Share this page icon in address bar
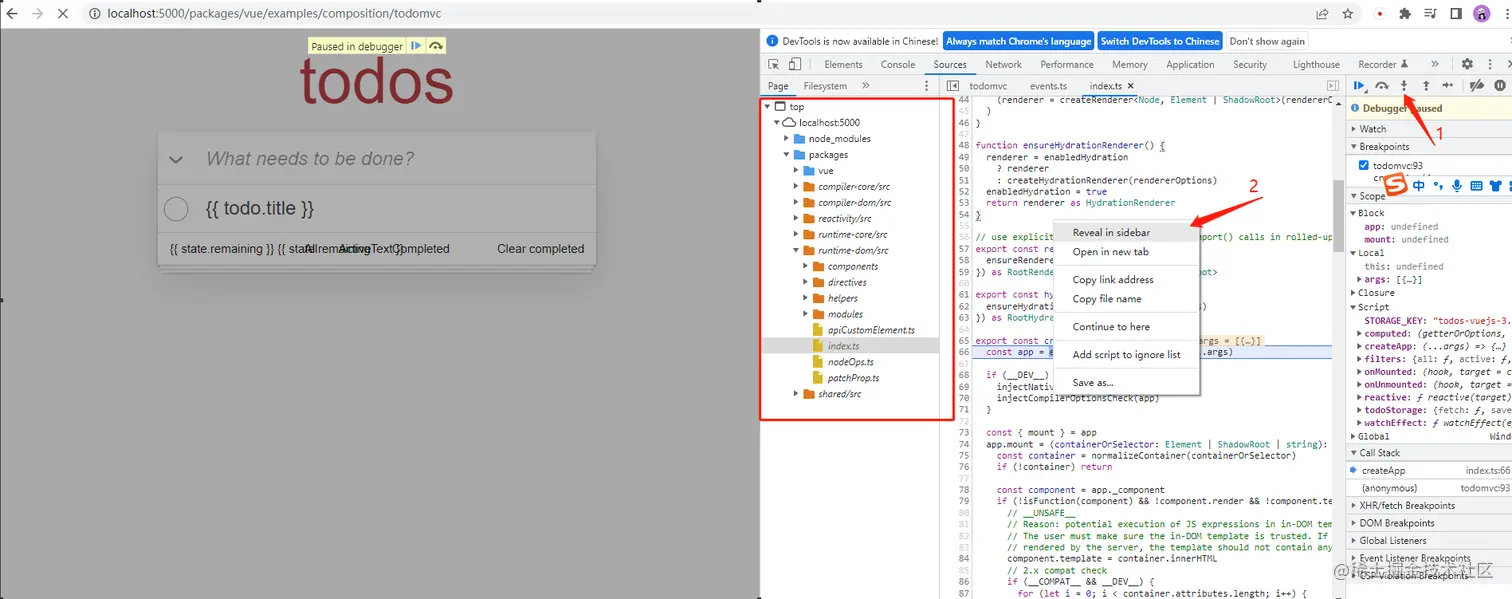The height and width of the screenshot is (599, 1512). pyautogui.click(x=1322, y=14)
